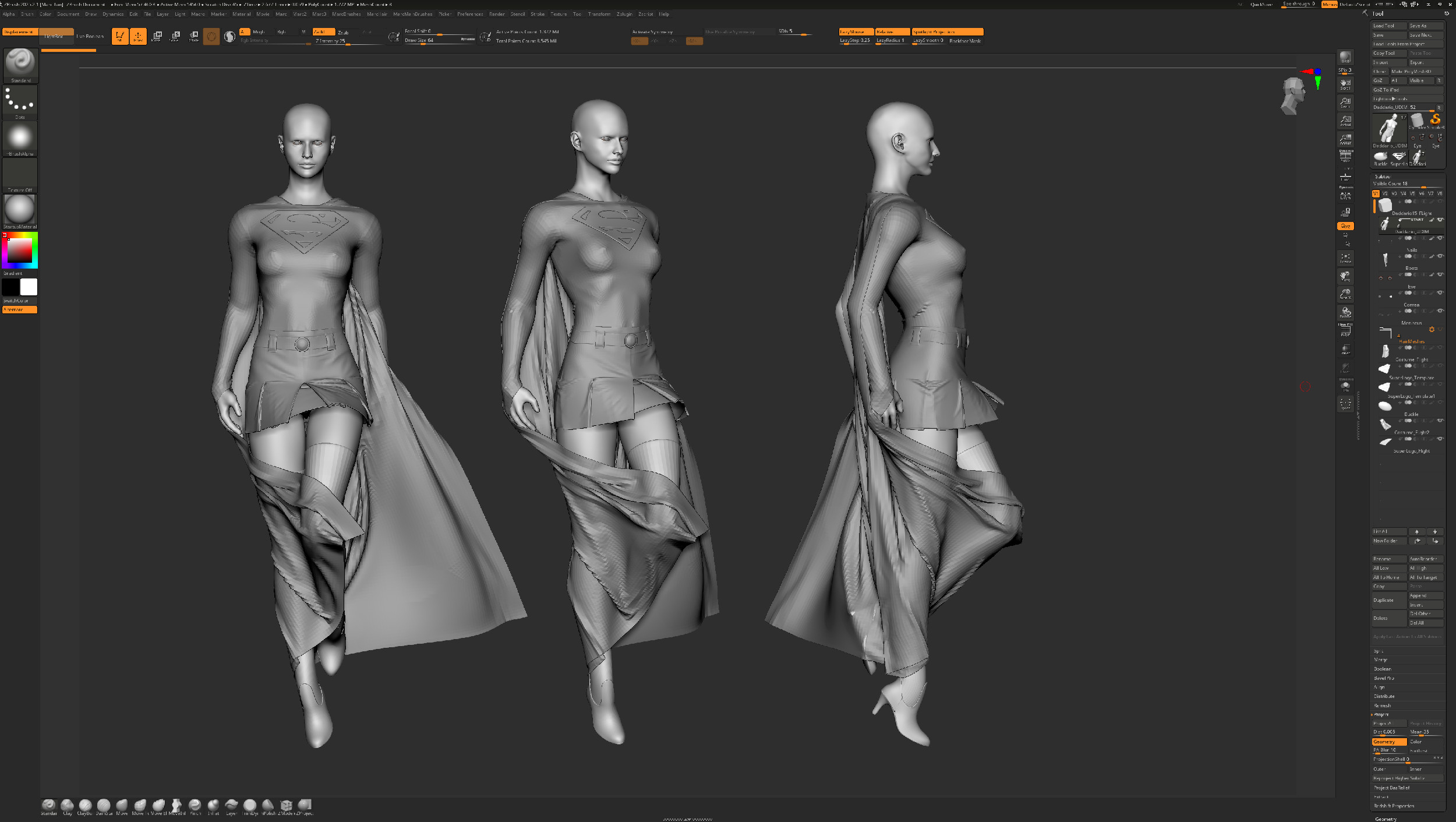Viewport: 1456px width, 822px height.
Task: Click the Gizmo 3D sphere icon
Action: click(x=211, y=36)
